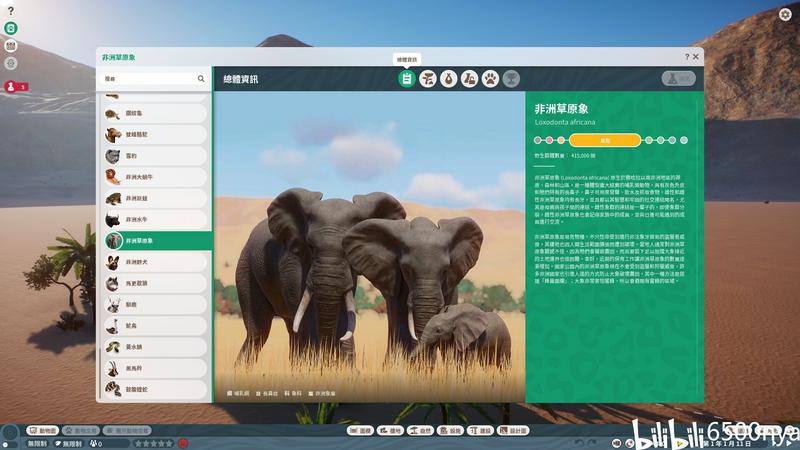The image size is (800, 450).
Task: Select the wolf entry in the animal list
Action: (x=155, y=283)
